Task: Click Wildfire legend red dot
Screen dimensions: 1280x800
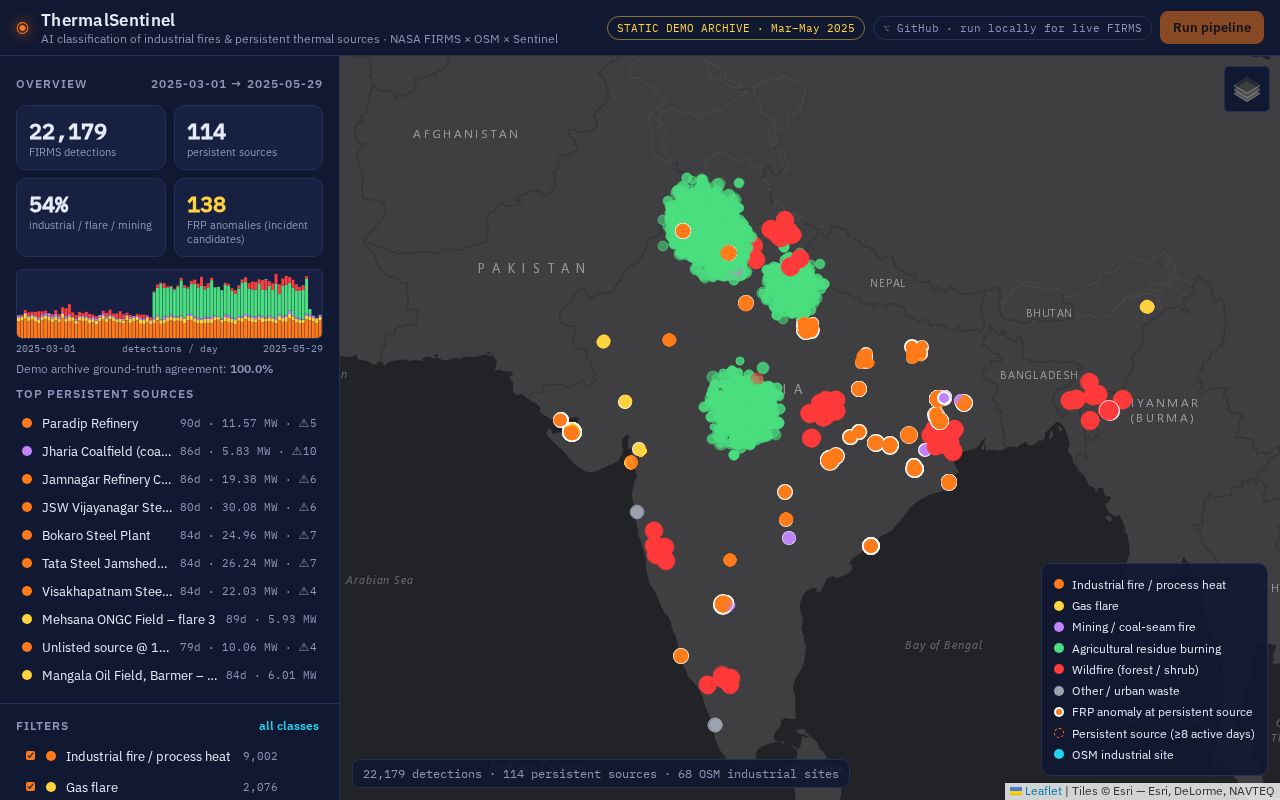Action: [1059, 670]
